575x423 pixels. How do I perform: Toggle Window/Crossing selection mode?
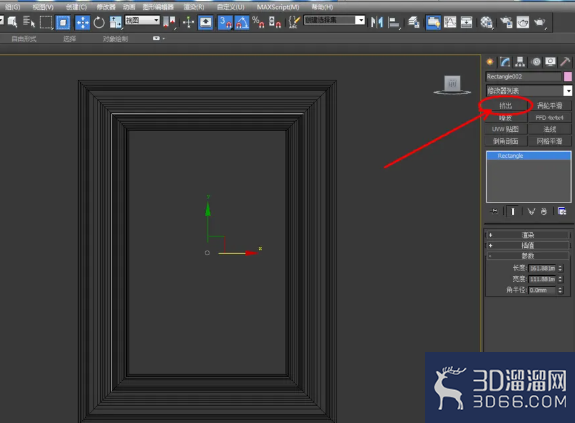coord(63,22)
